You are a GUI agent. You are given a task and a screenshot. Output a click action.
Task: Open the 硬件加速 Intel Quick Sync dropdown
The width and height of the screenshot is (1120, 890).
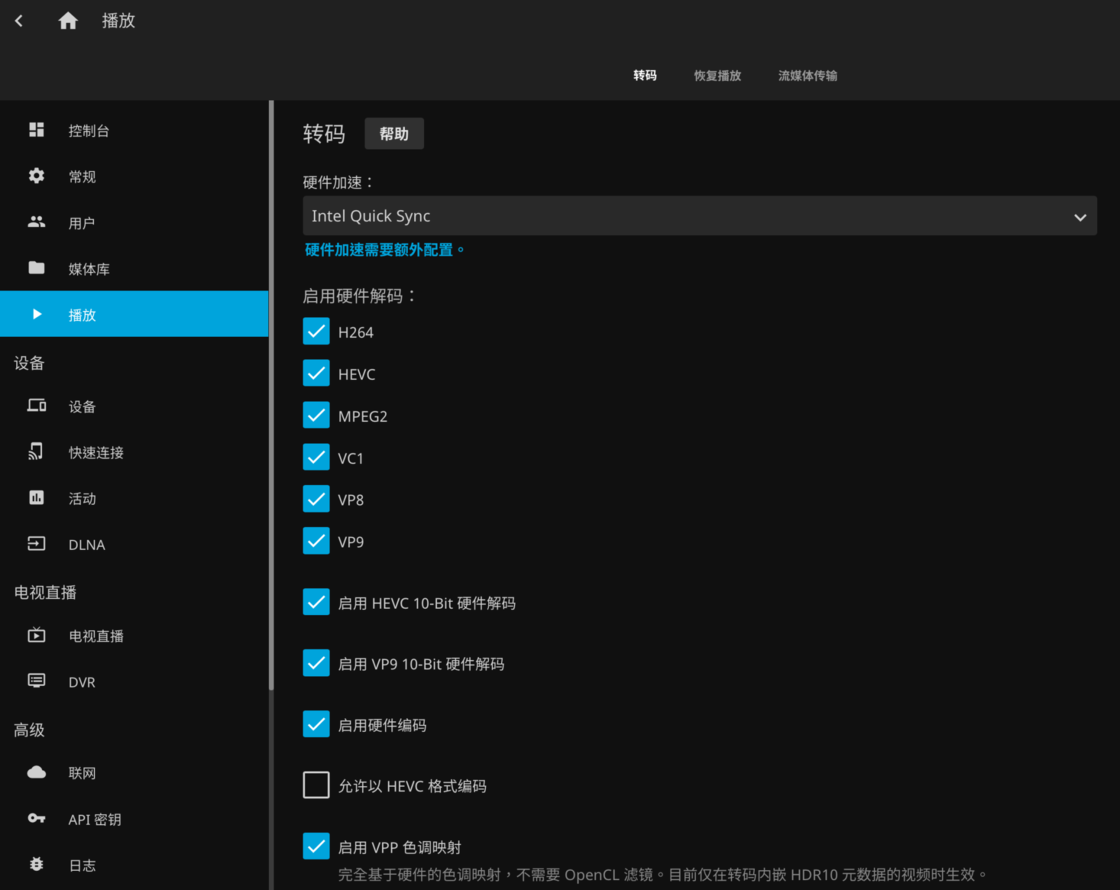tap(699, 216)
